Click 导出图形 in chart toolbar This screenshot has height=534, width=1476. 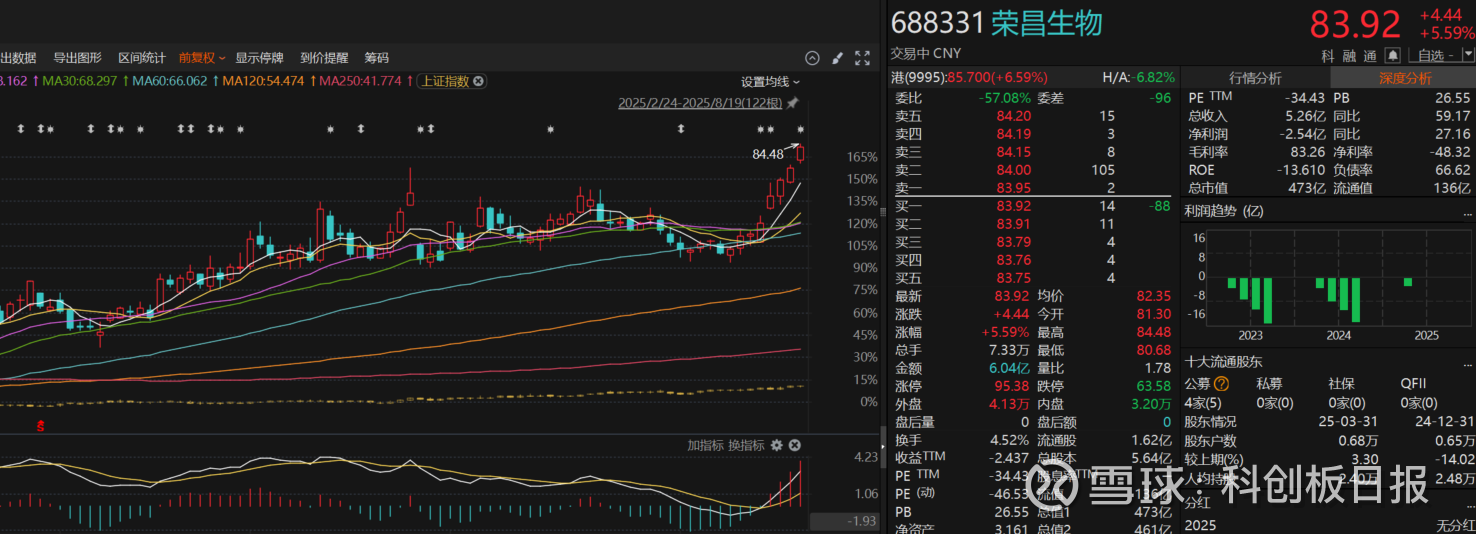(77, 58)
